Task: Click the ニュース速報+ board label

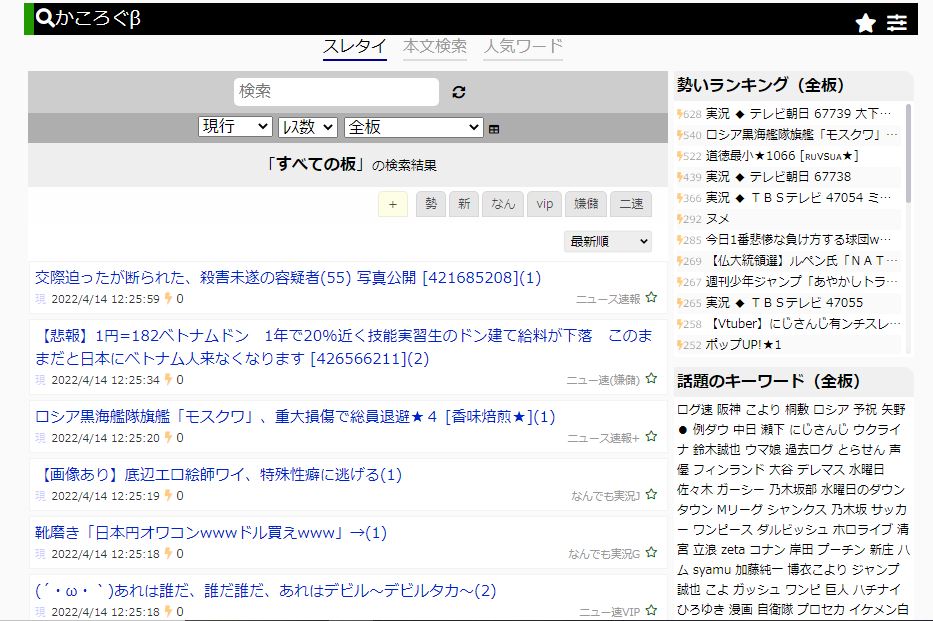Action: tap(603, 438)
